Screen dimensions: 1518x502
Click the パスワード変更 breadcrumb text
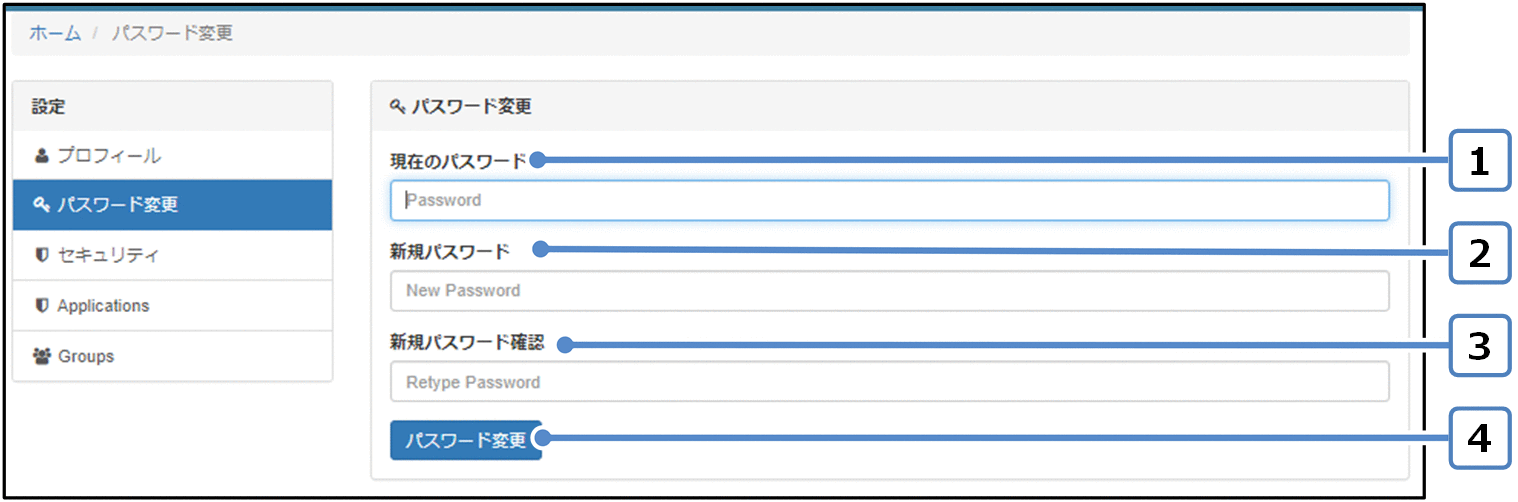click(x=172, y=33)
